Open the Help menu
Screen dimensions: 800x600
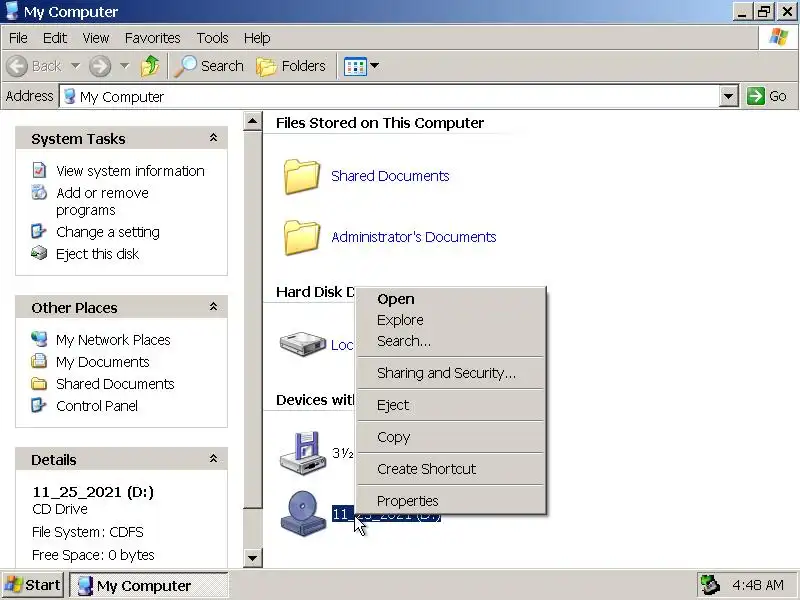click(257, 38)
